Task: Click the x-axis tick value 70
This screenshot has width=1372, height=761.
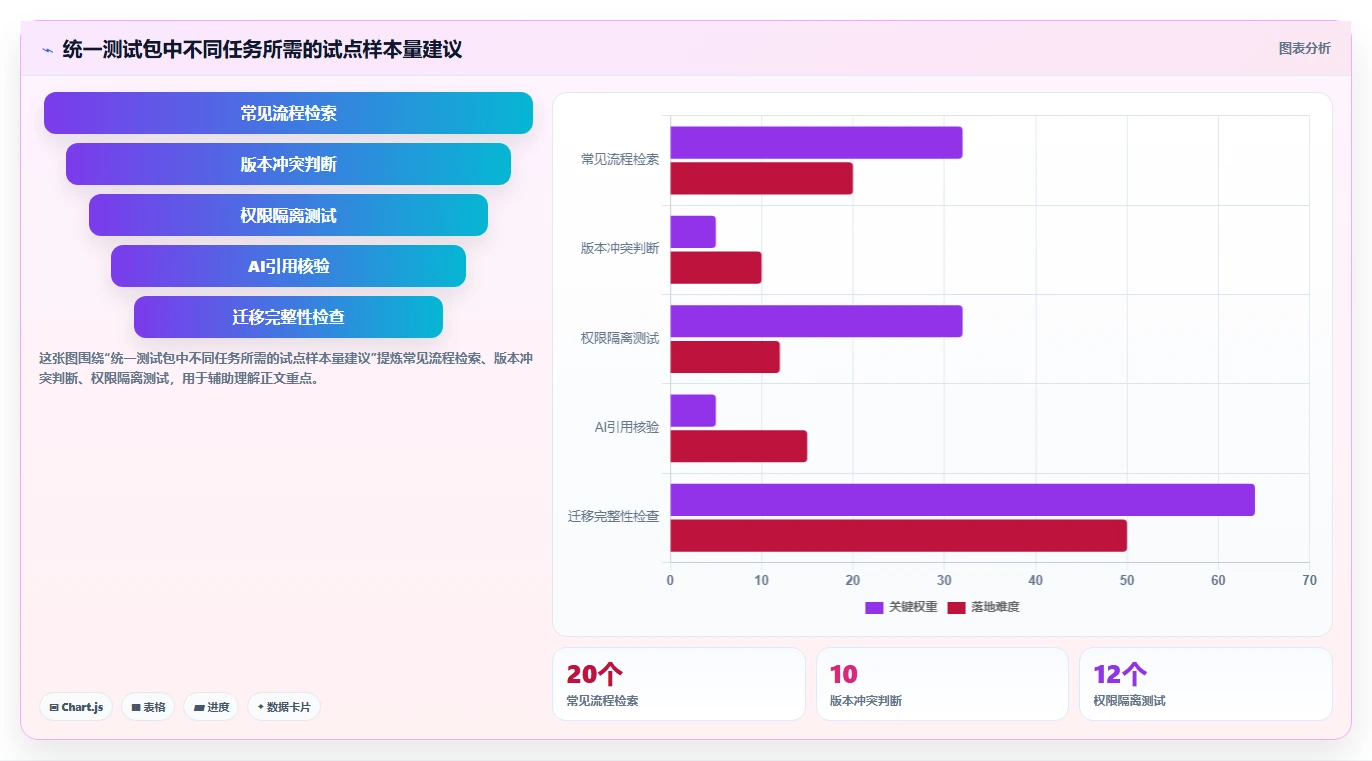Action: coord(1309,580)
